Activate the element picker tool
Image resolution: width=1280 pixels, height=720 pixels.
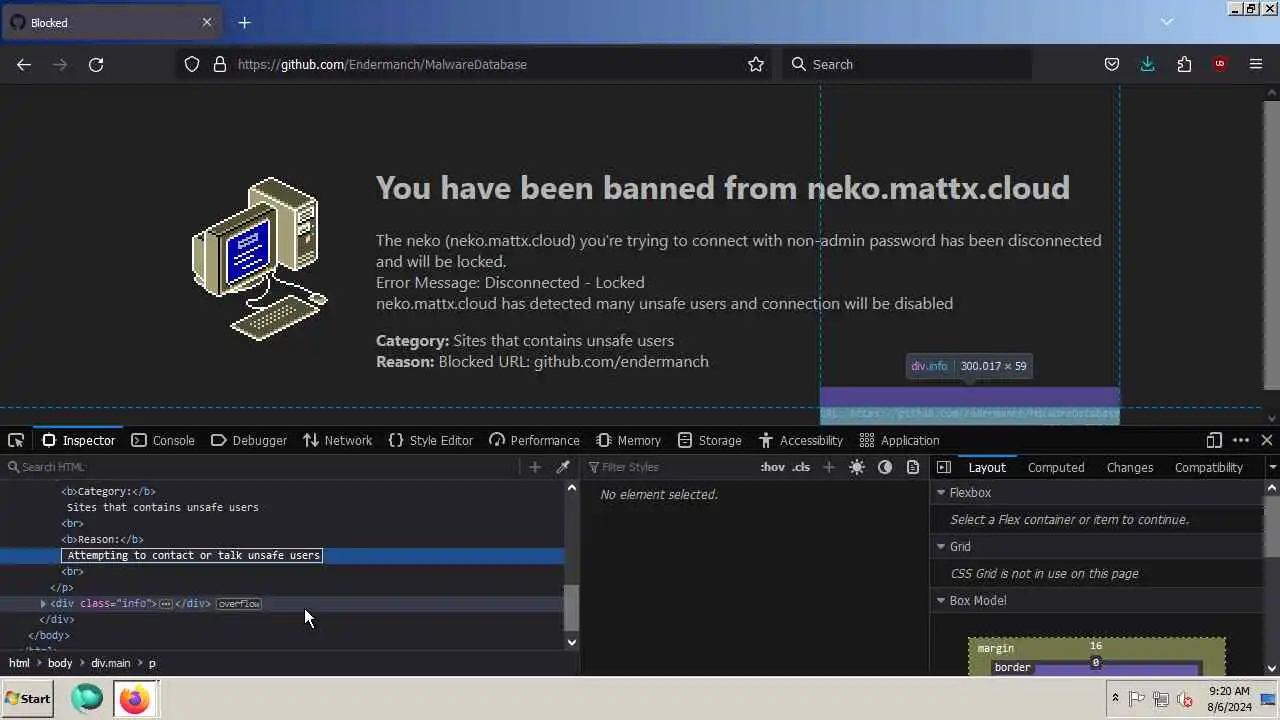[16, 440]
